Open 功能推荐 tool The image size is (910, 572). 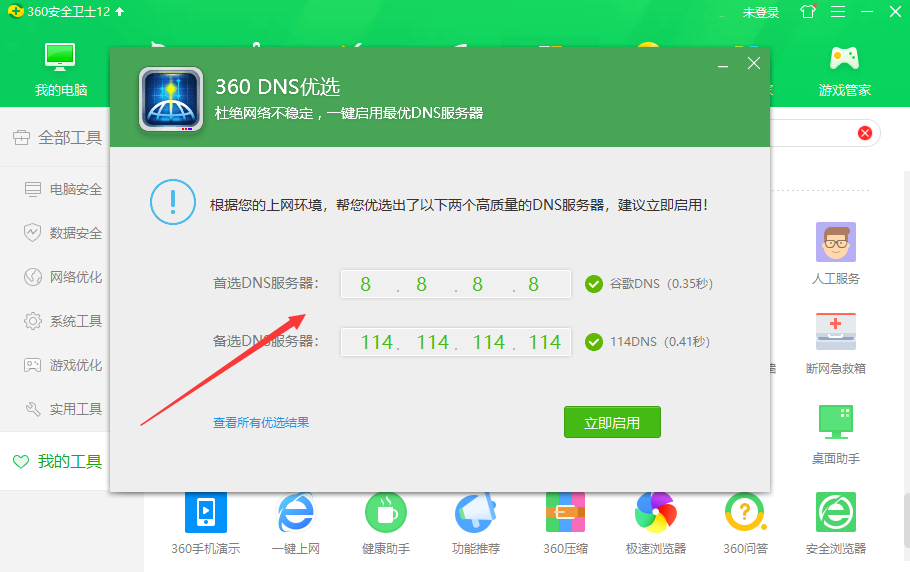[476, 524]
